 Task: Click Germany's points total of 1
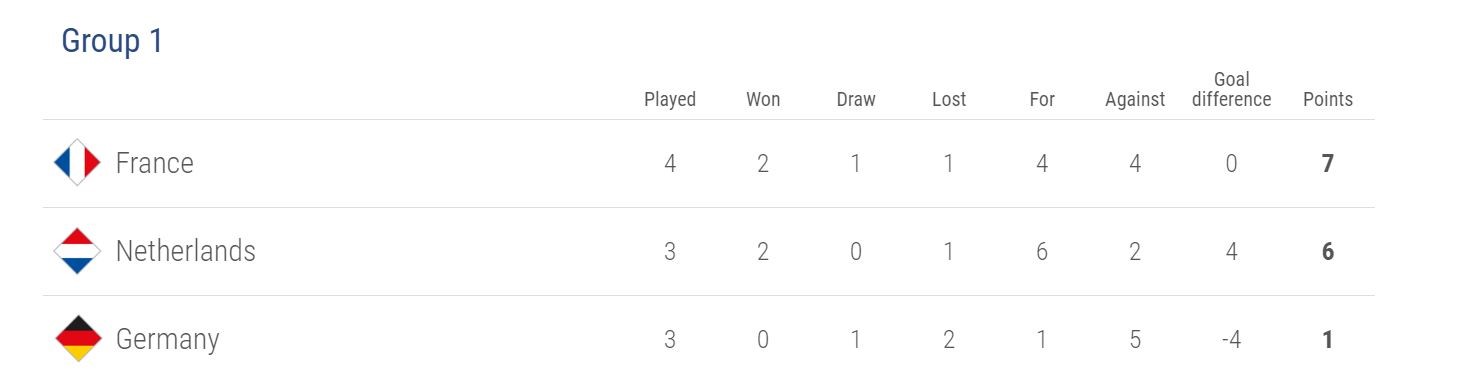[x=1328, y=339]
